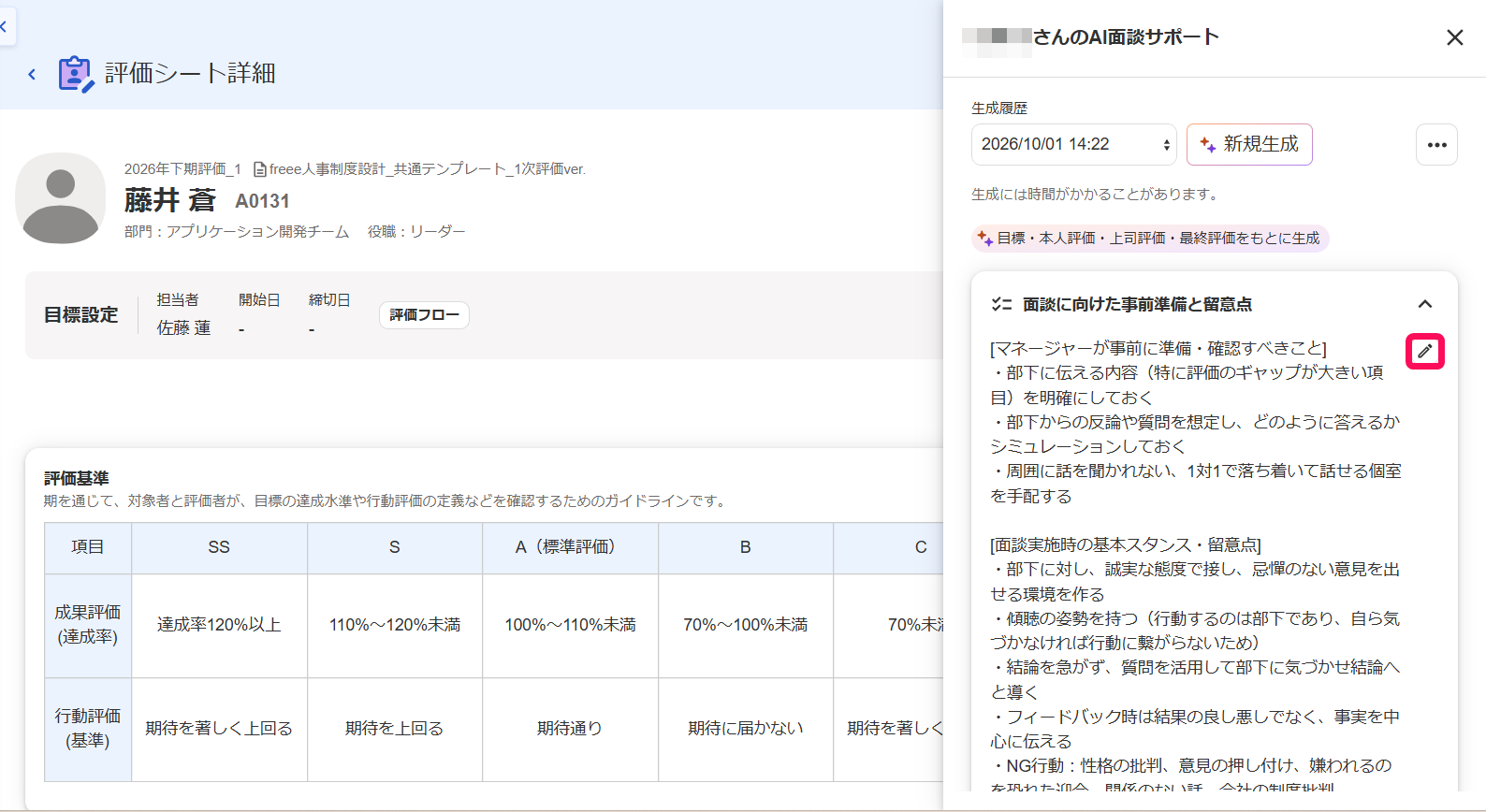Screen dimensions: 1486x812
Task: Click the heading [面談実施時の基本スタンス・留意点]
Action: tap(1126, 545)
